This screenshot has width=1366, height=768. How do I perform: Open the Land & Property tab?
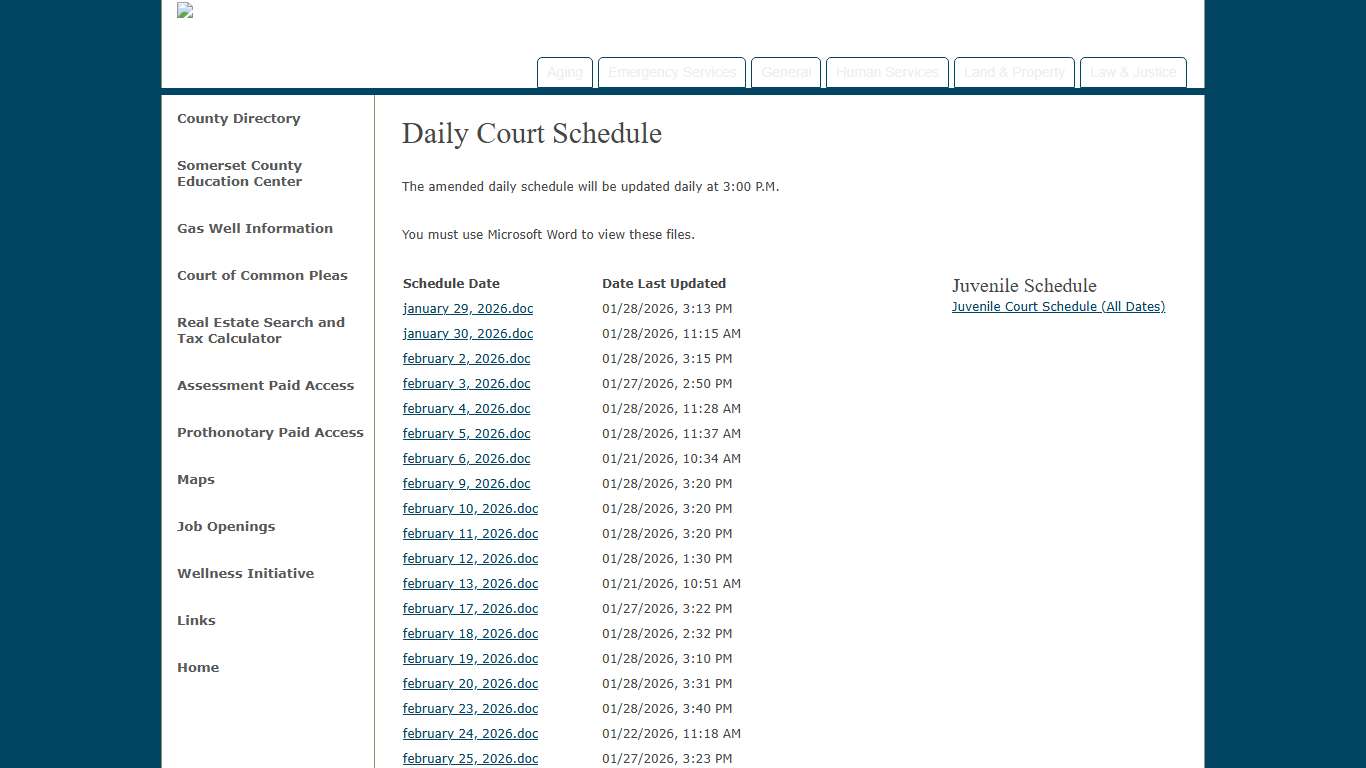tap(1014, 72)
